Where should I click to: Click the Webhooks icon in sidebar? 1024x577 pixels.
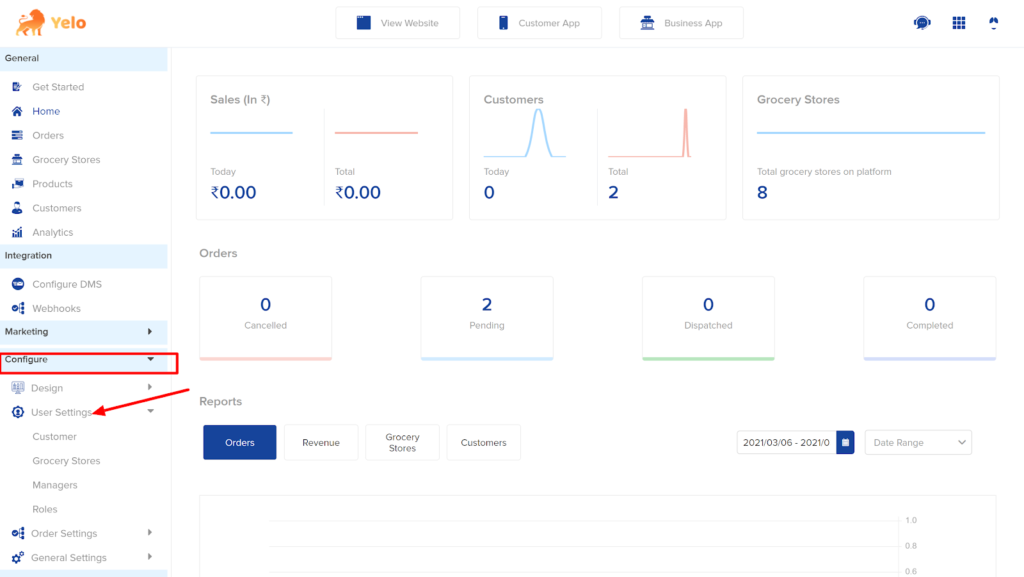click(x=18, y=308)
